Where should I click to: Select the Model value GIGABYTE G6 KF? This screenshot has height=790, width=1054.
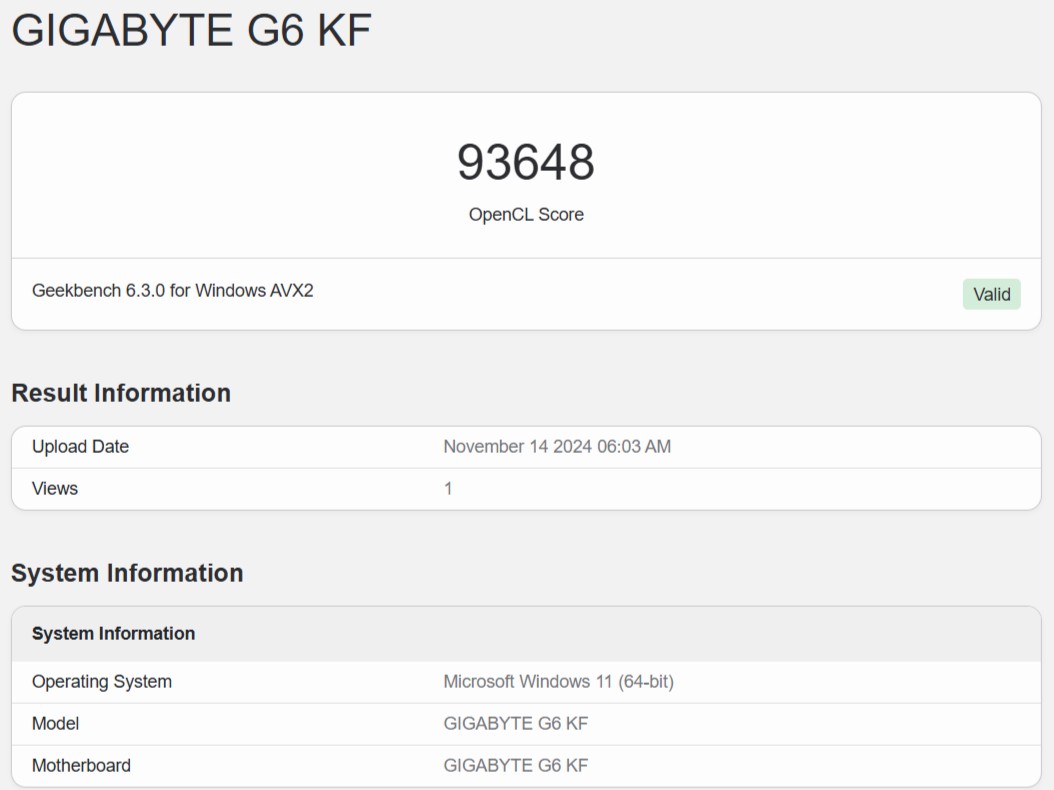[x=516, y=723]
